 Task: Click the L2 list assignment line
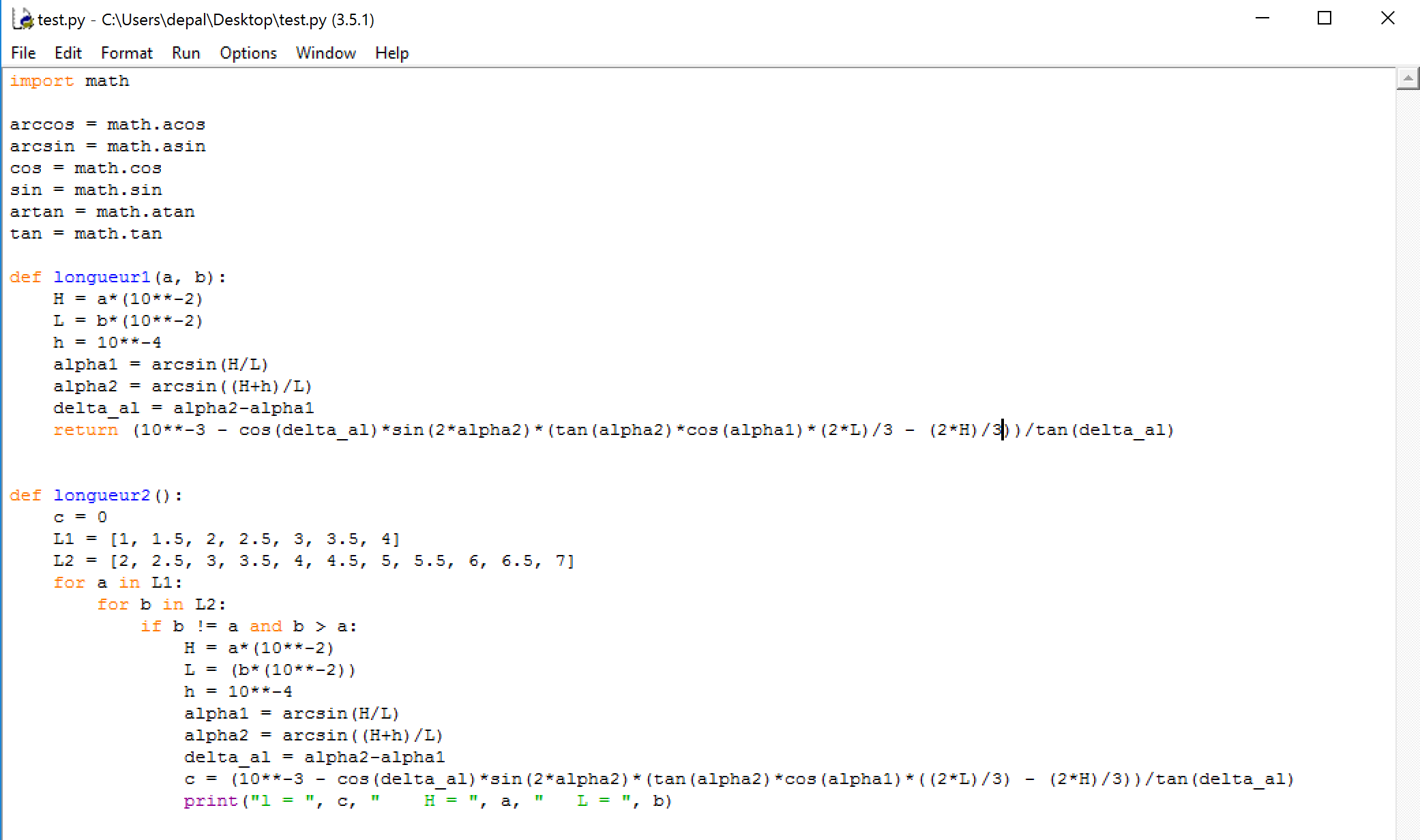coord(314,561)
